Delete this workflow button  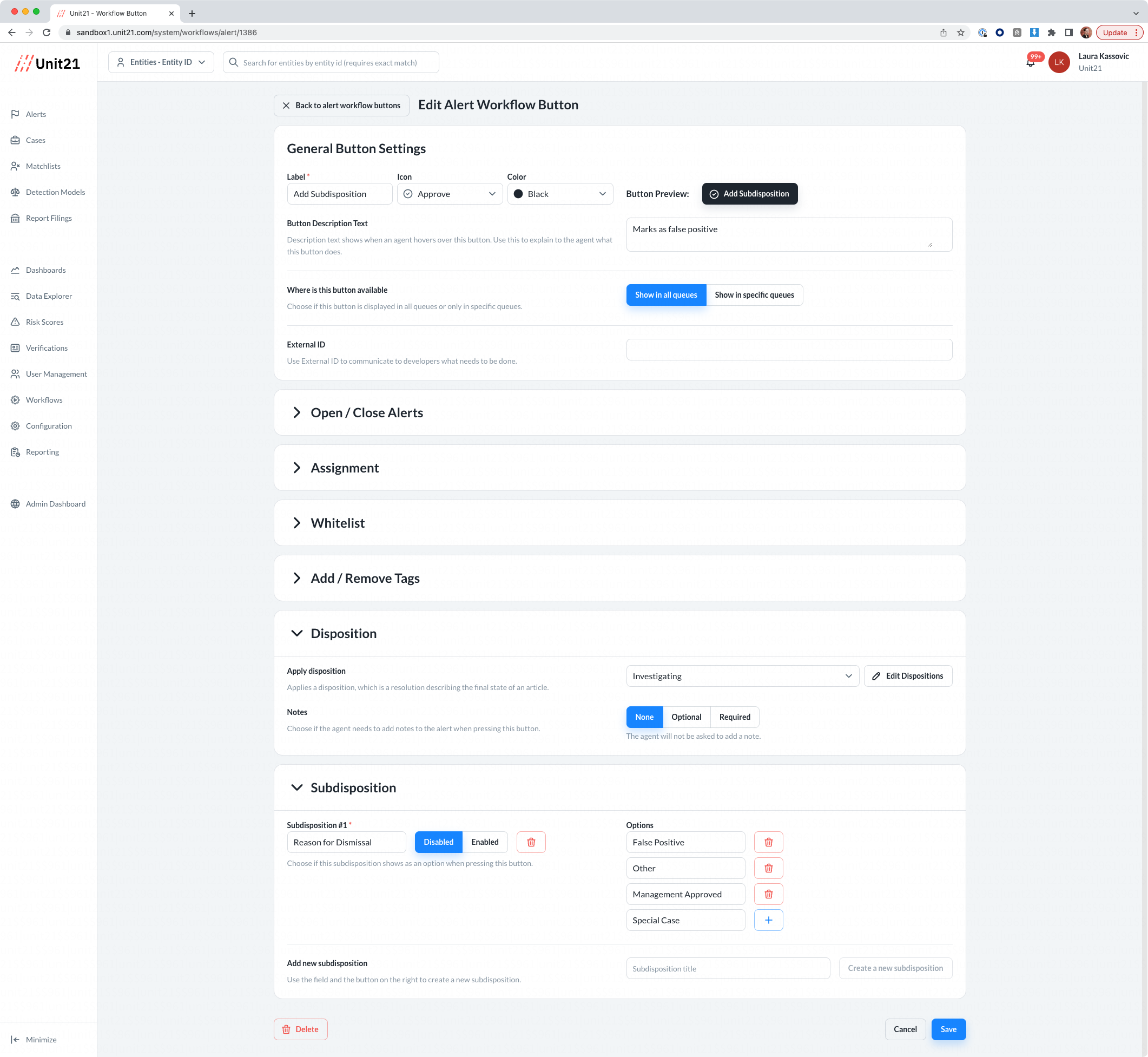point(301,1029)
